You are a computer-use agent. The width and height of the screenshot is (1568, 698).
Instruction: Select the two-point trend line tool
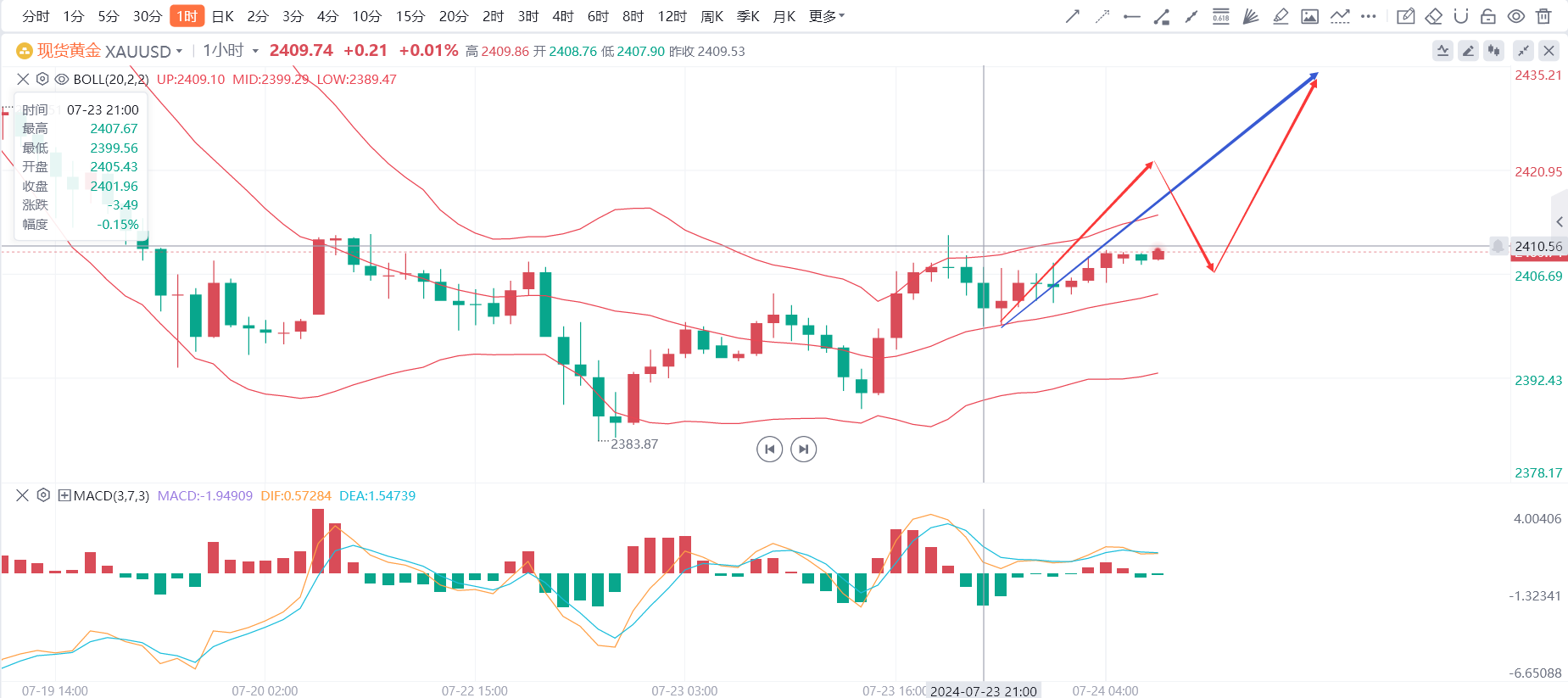point(1191,16)
